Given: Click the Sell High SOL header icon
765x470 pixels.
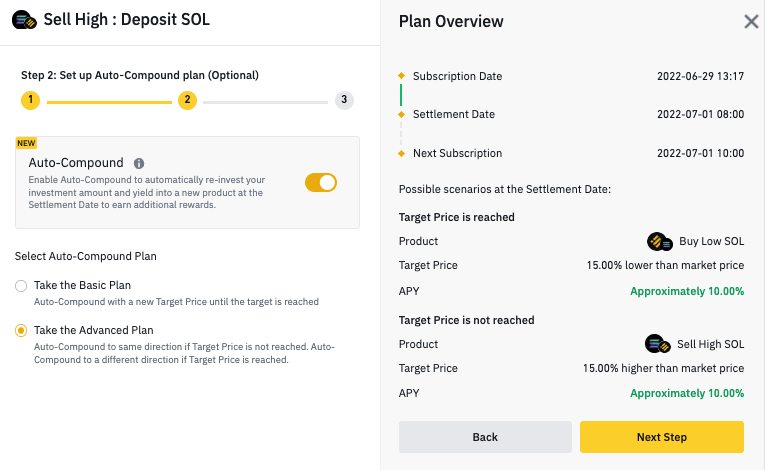Looking at the screenshot, I should click(24, 20).
